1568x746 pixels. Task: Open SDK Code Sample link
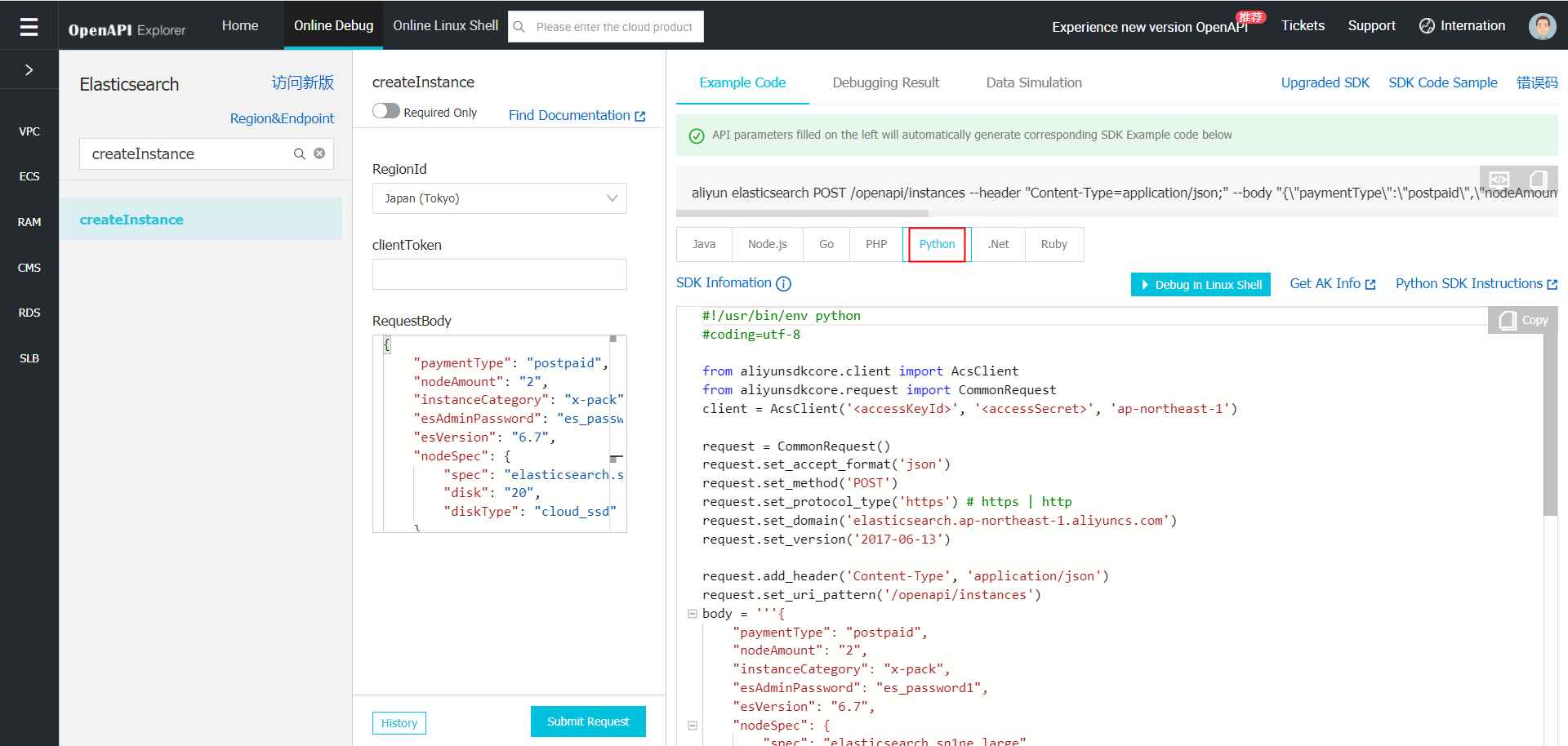click(x=1443, y=82)
